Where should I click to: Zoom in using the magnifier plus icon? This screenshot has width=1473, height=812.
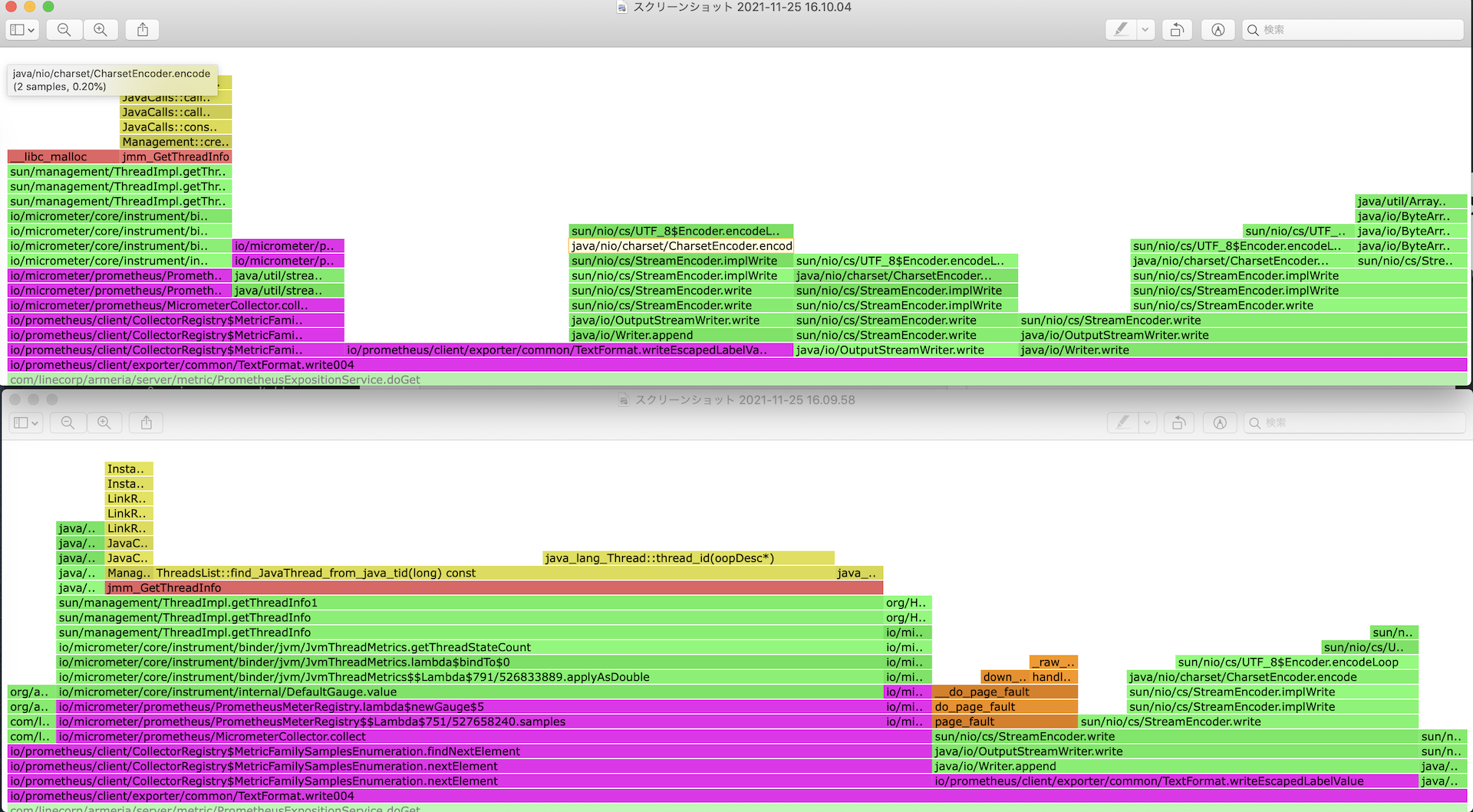(101, 29)
